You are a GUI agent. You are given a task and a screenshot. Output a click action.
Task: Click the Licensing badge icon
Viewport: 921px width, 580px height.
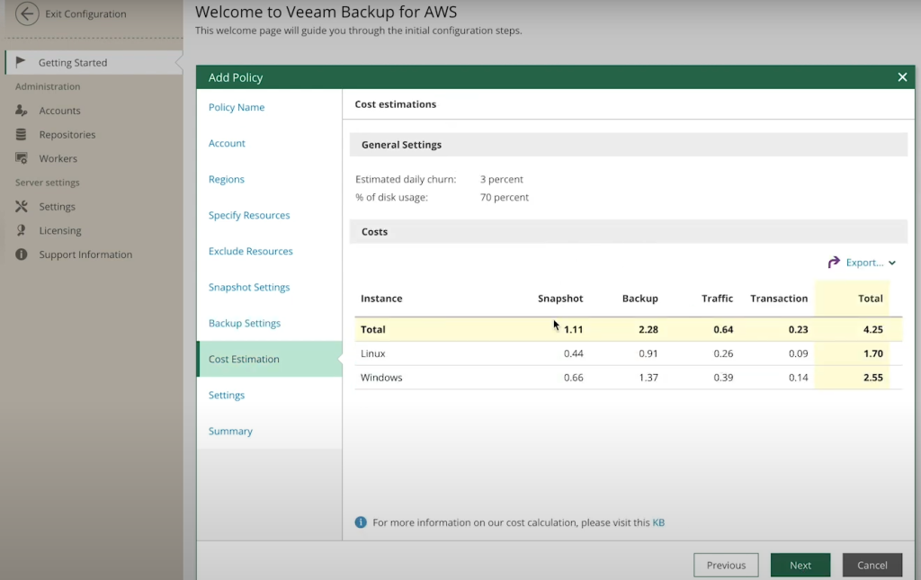21,230
